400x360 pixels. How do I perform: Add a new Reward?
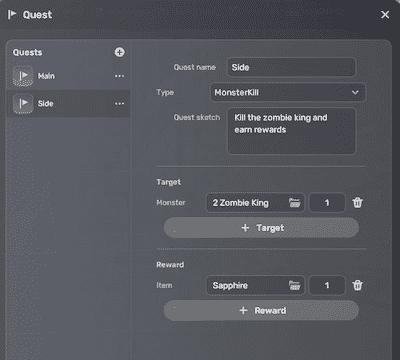261,311
